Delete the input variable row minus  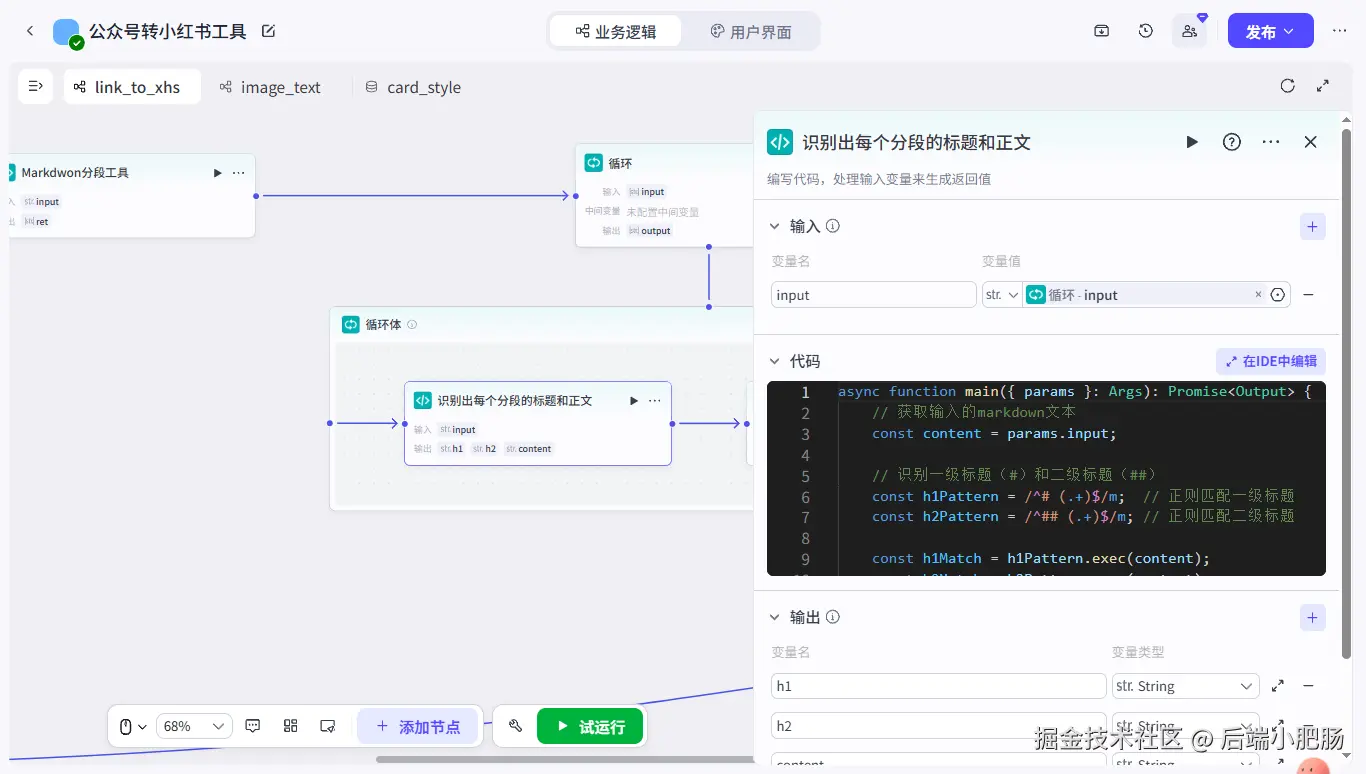(1308, 295)
